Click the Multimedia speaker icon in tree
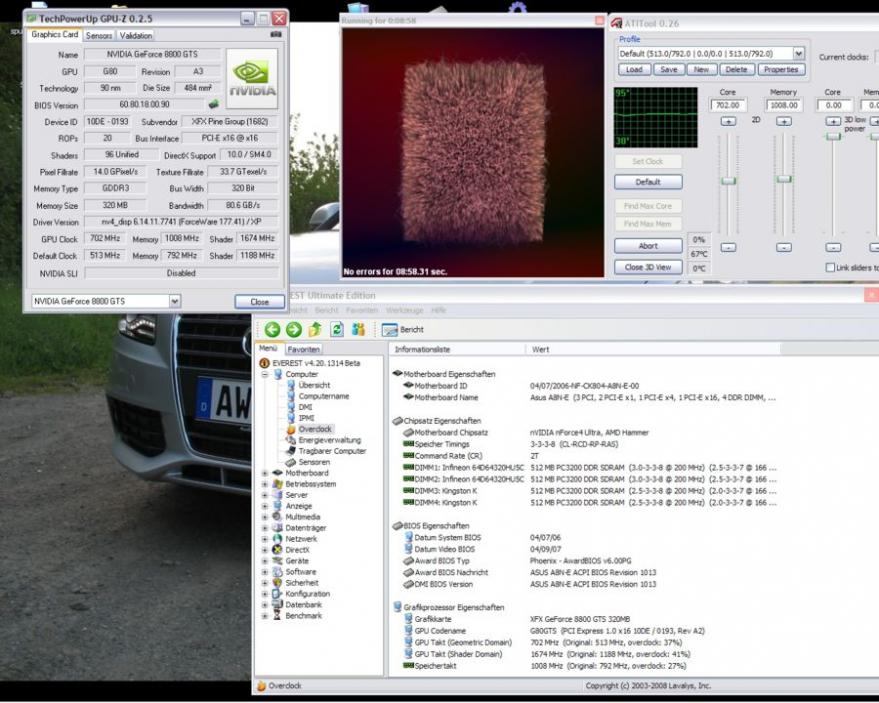The width and height of the screenshot is (879, 703). [x=277, y=517]
